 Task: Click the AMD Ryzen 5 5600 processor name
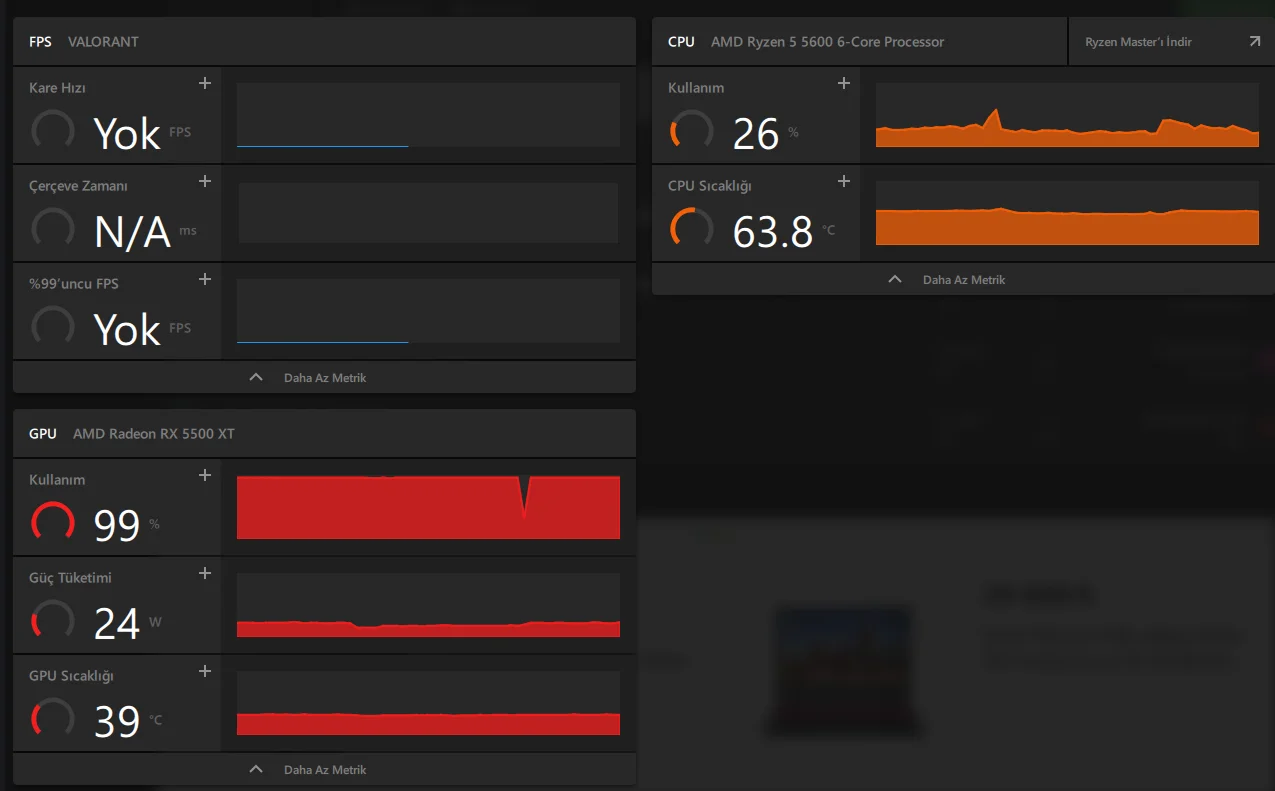pyautogui.click(x=827, y=42)
